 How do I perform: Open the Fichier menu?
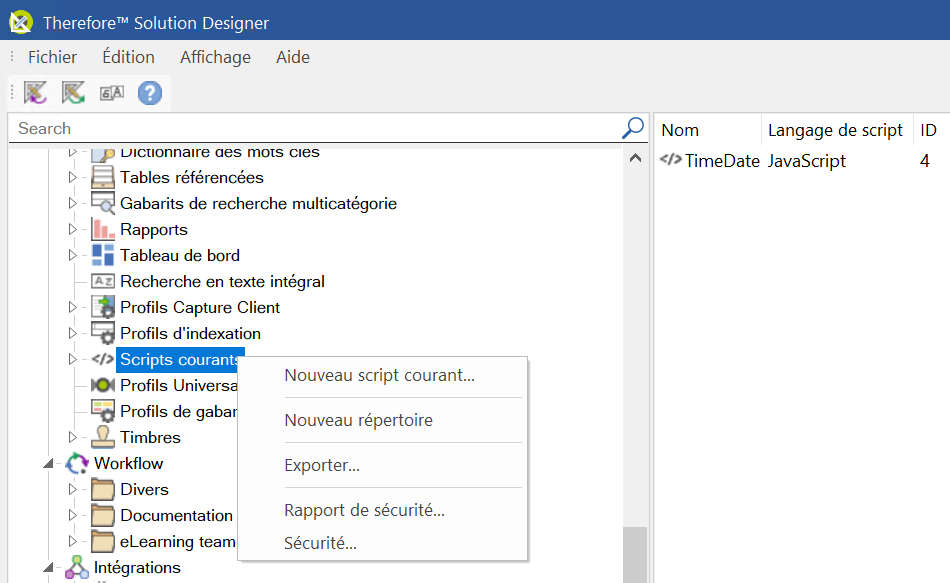click(52, 57)
